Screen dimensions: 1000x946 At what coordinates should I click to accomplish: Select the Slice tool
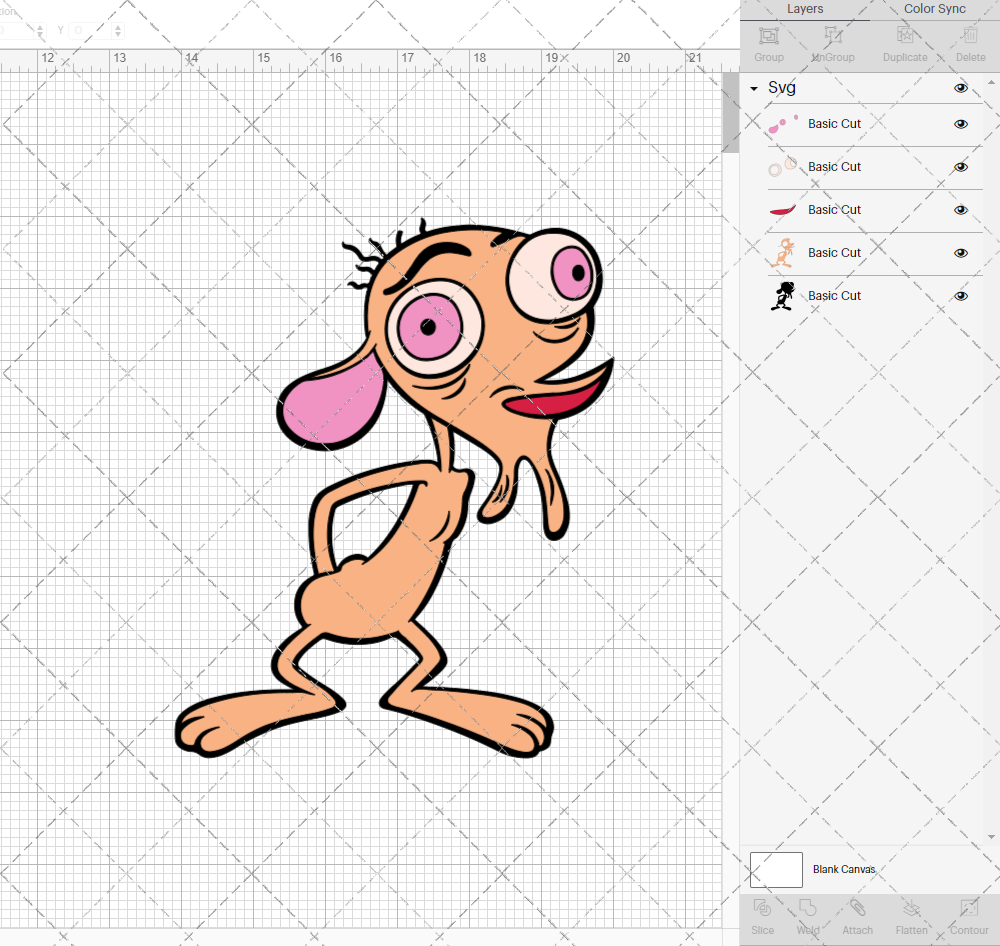point(762,915)
